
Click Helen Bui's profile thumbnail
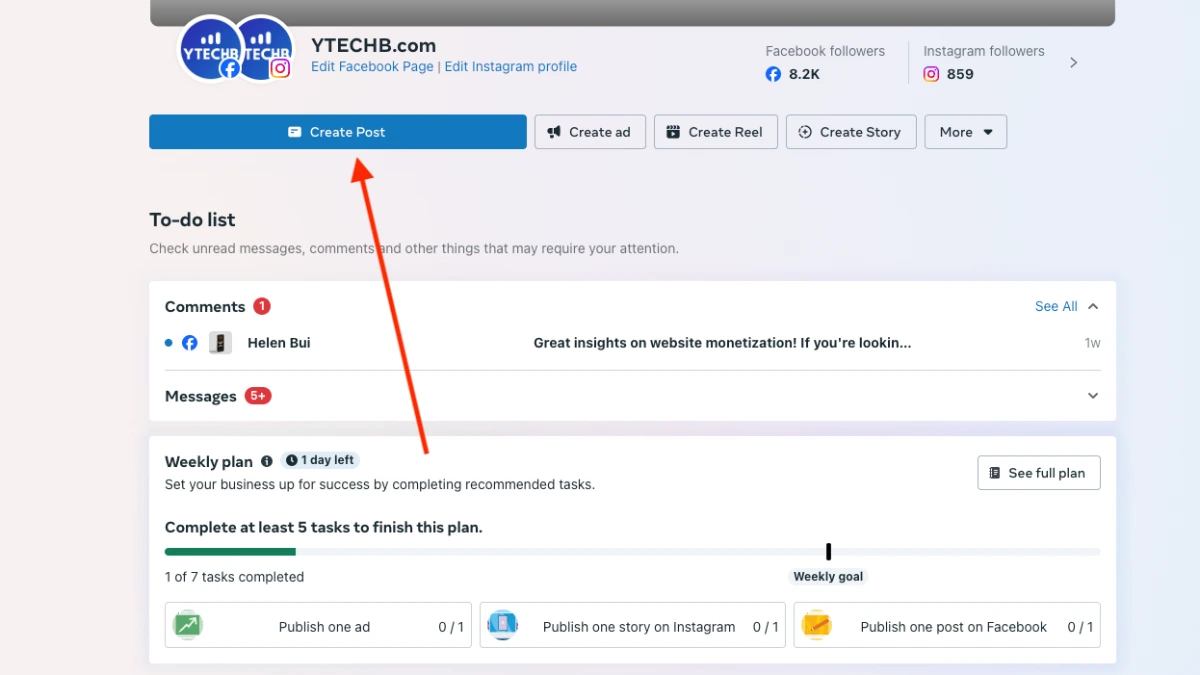coord(220,343)
